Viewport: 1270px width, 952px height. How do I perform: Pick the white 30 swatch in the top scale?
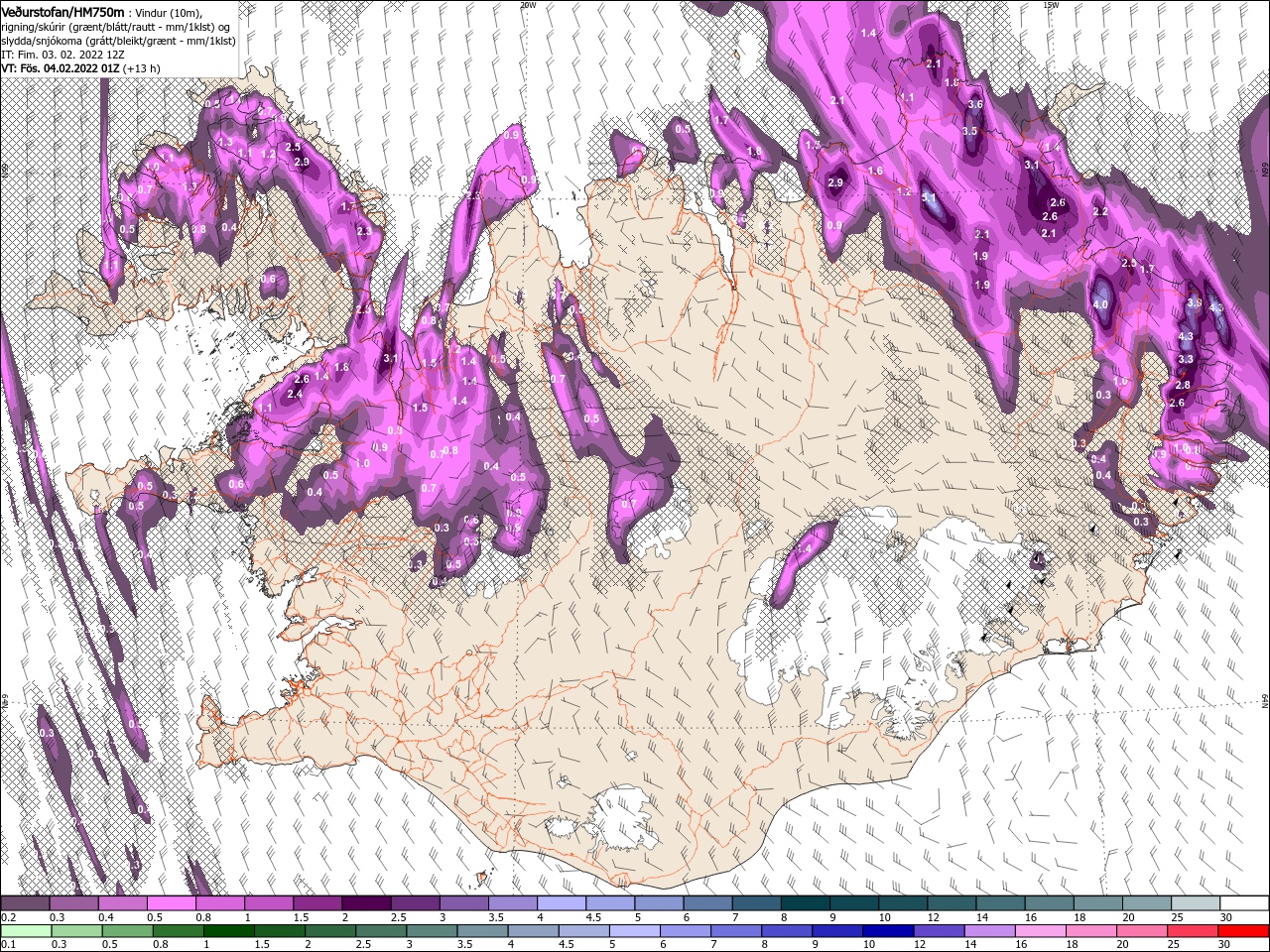click(1244, 903)
